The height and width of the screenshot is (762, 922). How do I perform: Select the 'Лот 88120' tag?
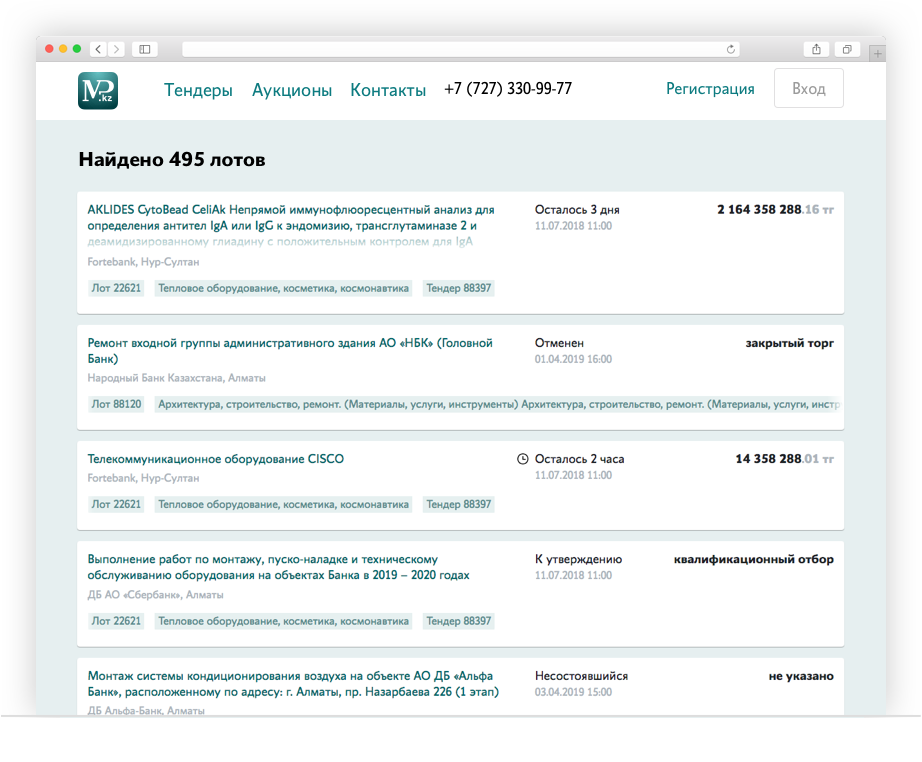pyautogui.click(x=116, y=405)
